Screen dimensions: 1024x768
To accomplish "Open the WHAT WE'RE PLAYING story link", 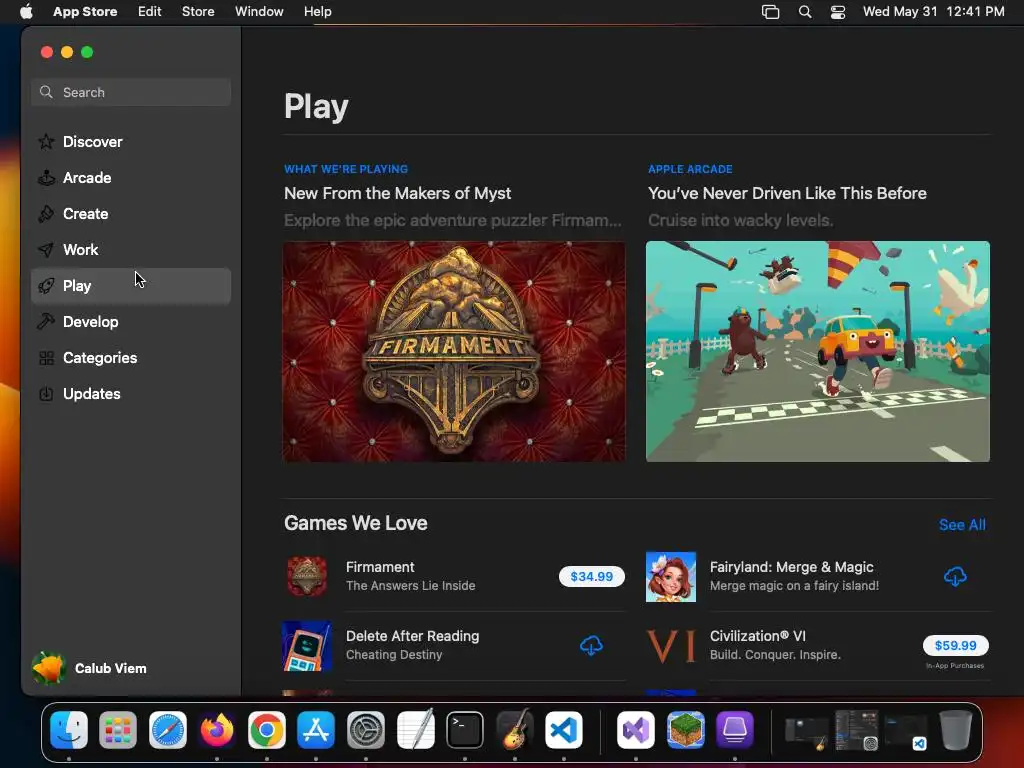I will pos(346,169).
